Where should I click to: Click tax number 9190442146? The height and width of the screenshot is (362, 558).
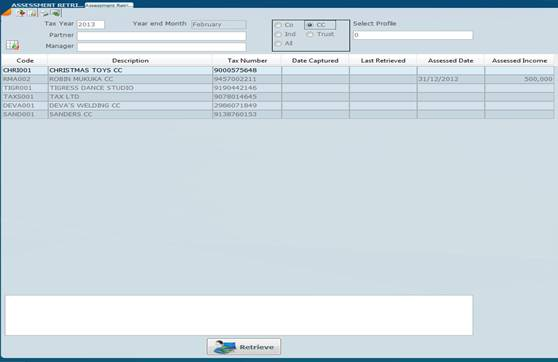pos(247,88)
